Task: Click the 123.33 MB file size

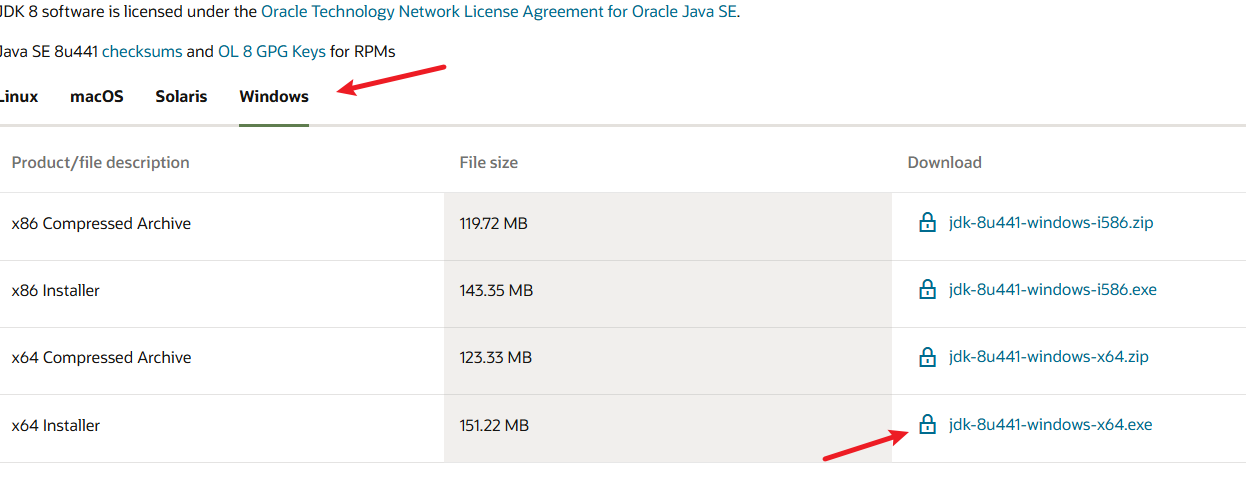Action: [x=496, y=357]
